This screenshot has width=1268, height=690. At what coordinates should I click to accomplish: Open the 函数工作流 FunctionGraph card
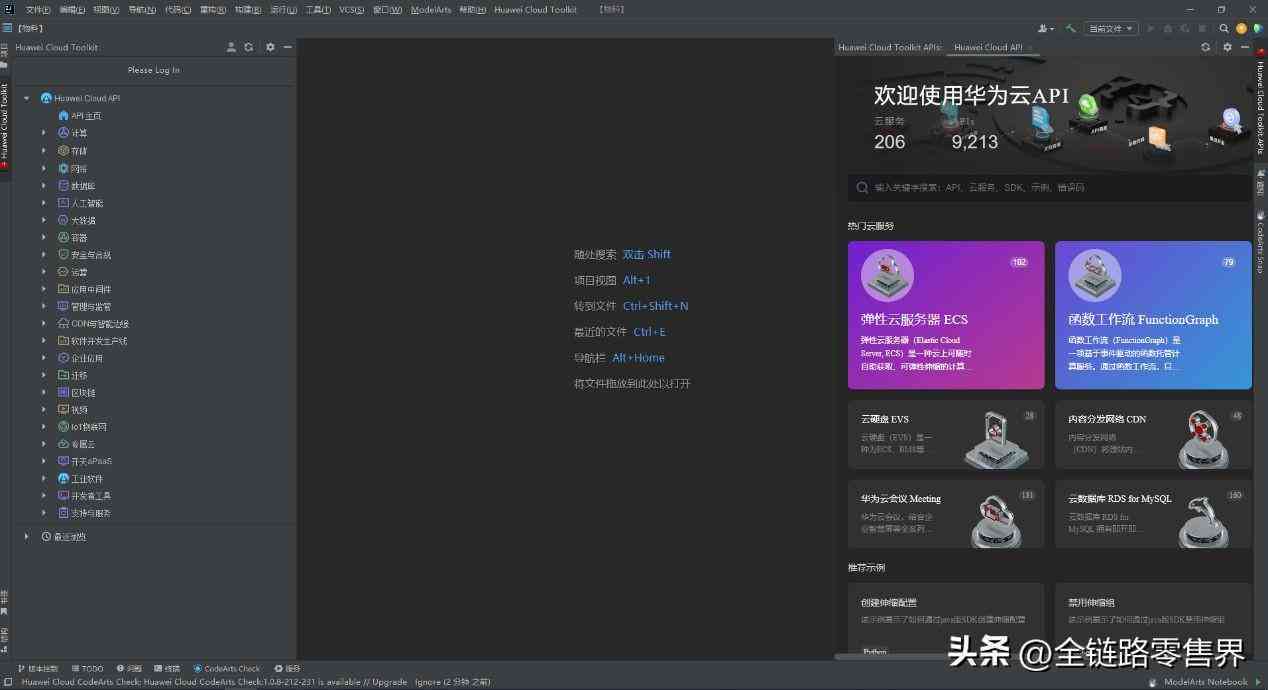coord(1153,315)
